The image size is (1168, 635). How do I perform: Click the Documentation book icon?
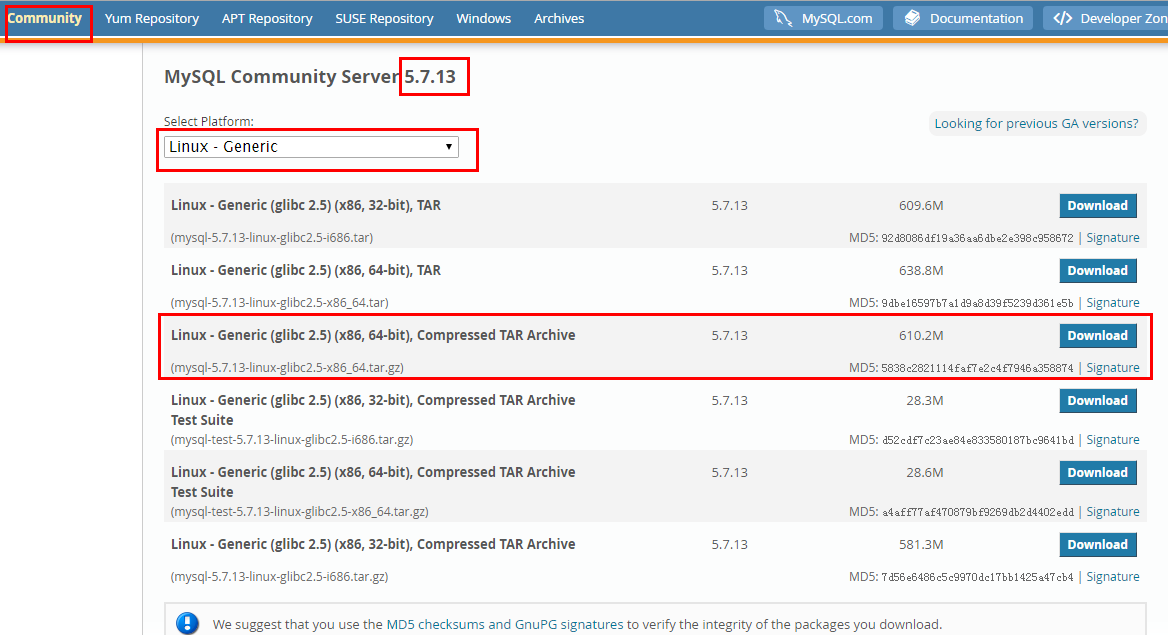912,18
